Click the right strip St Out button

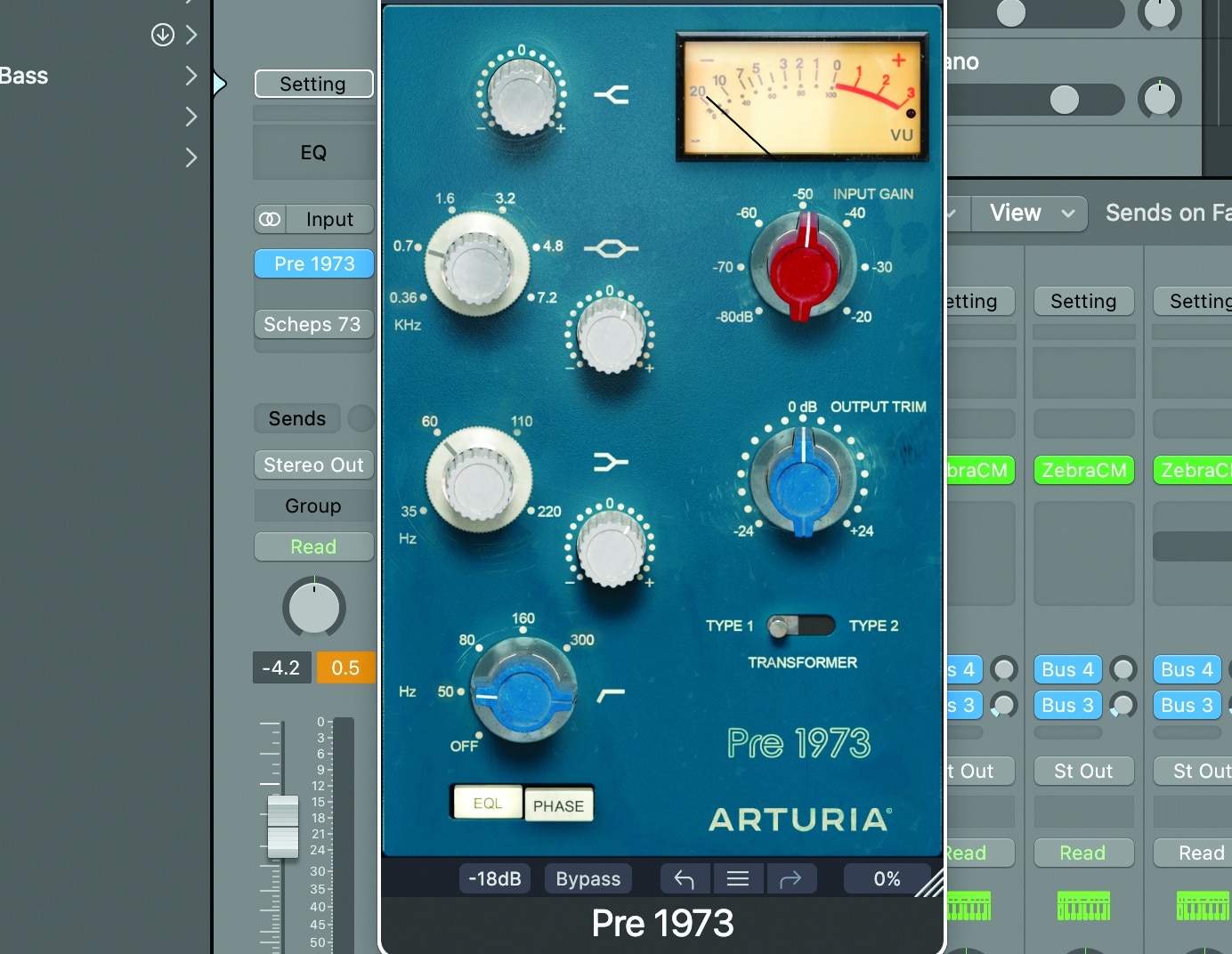tap(1193, 771)
